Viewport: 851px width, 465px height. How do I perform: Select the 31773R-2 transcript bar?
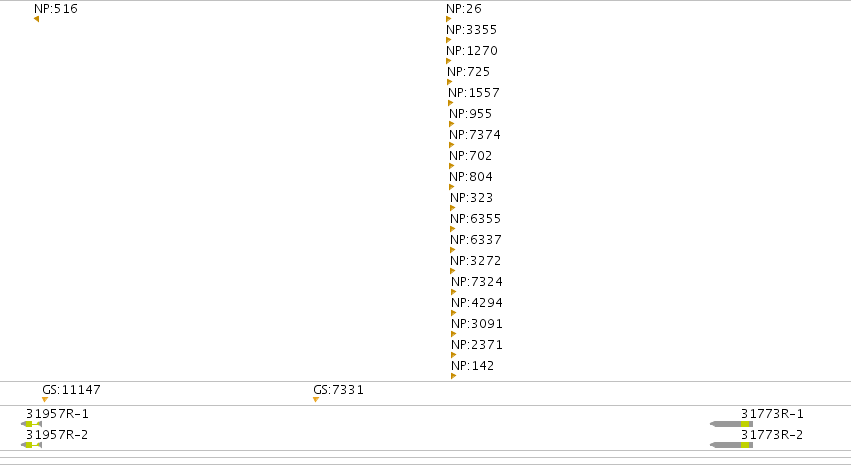point(732,445)
